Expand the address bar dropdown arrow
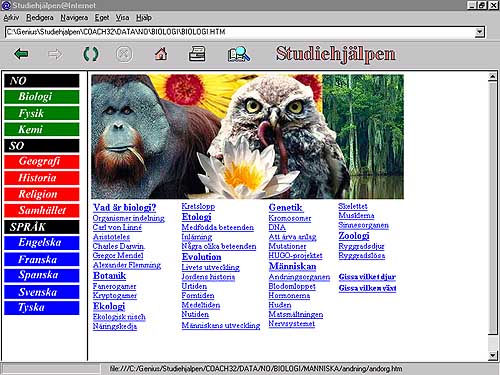This screenshot has width=500, height=375. (x=479, y=32)
